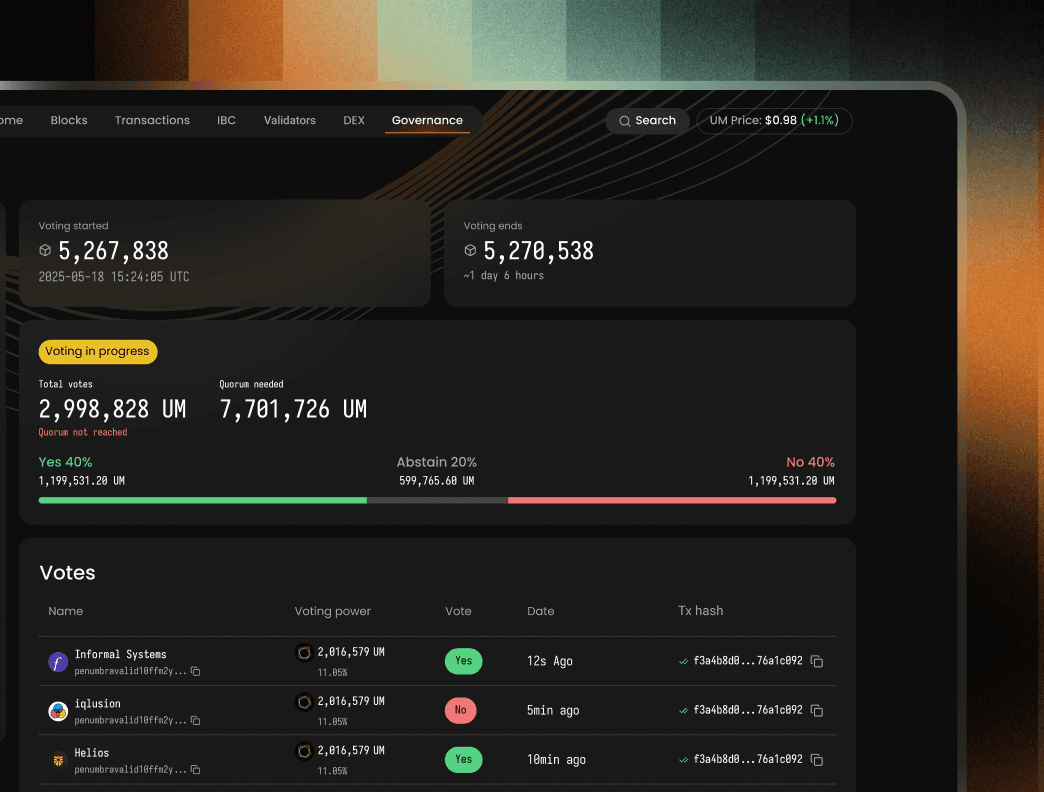Click the Date column header
Image resolution: width=1044 pixels, height=792 pixels.
[x=541, y=611]
